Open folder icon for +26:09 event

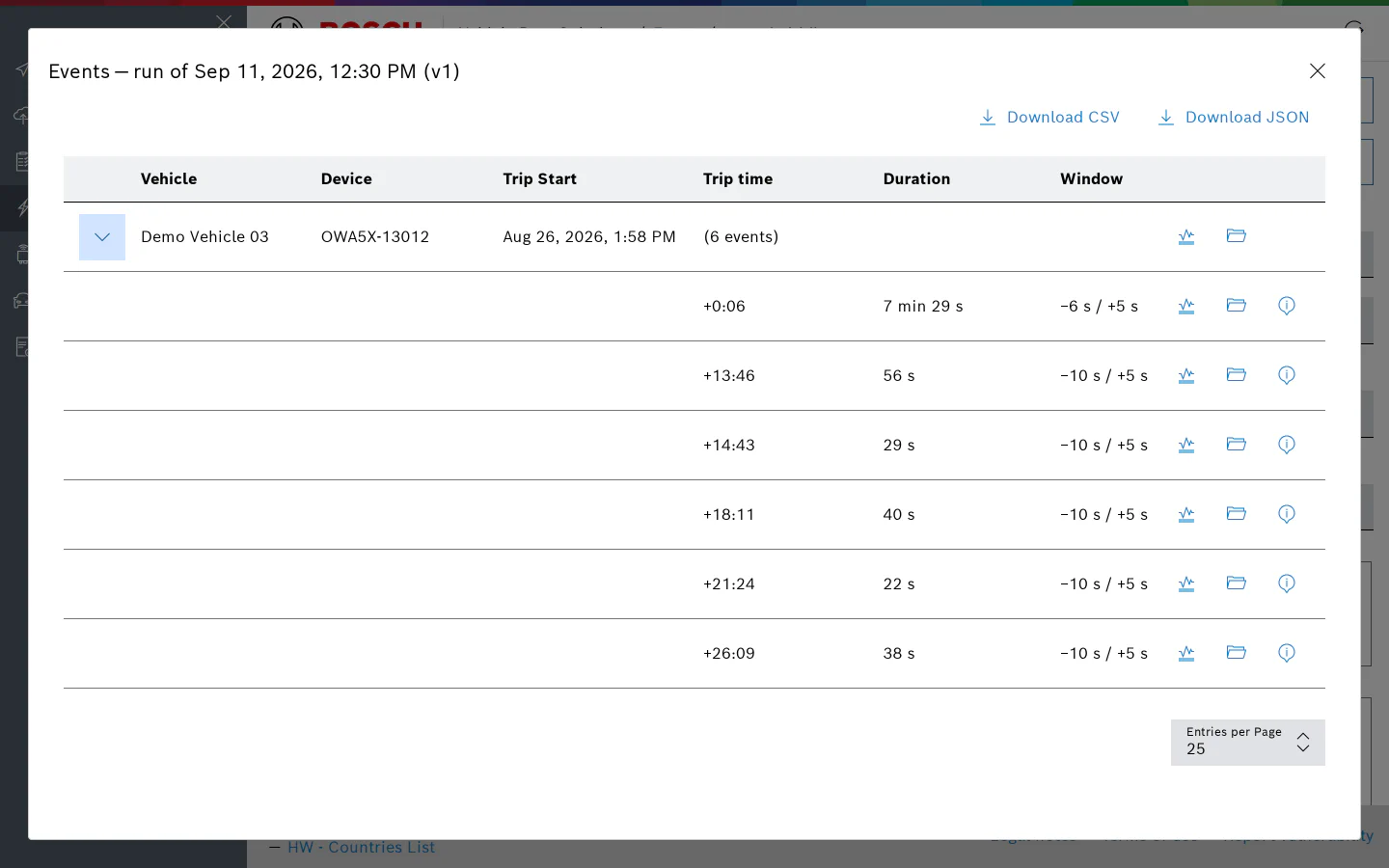[1237, 653]
